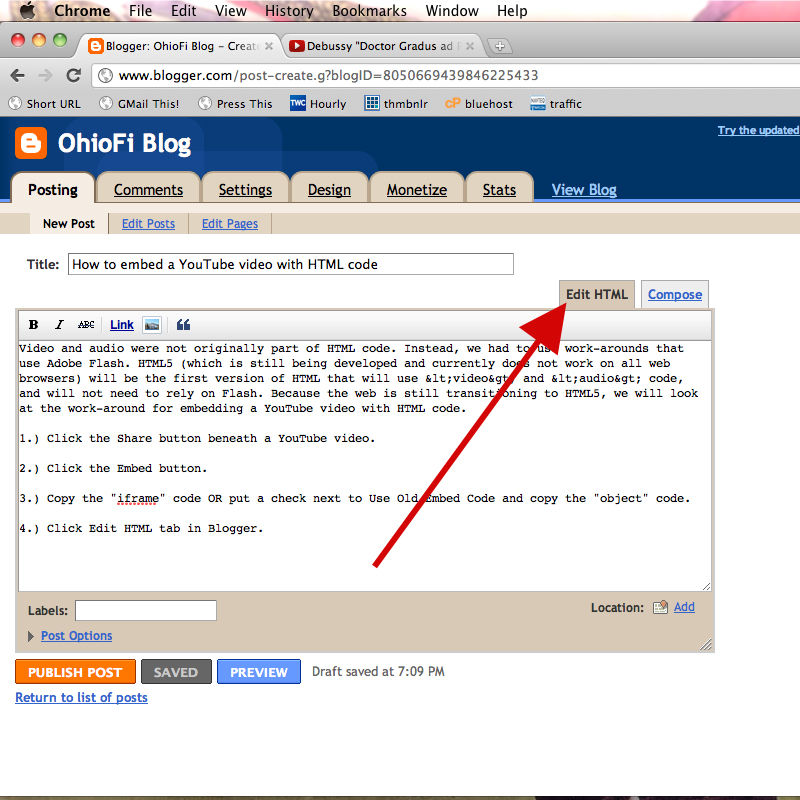Click into the Title input field
Screen dimensions: 800x800
pyautogui.click(x=291, y=264)
